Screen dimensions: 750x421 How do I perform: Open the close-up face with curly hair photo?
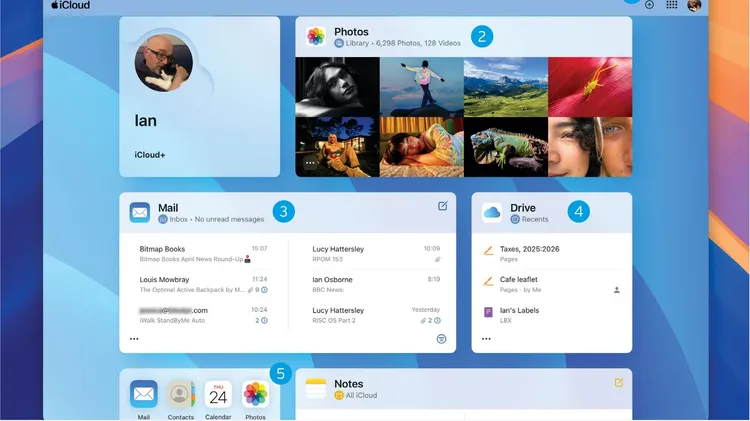590,147
